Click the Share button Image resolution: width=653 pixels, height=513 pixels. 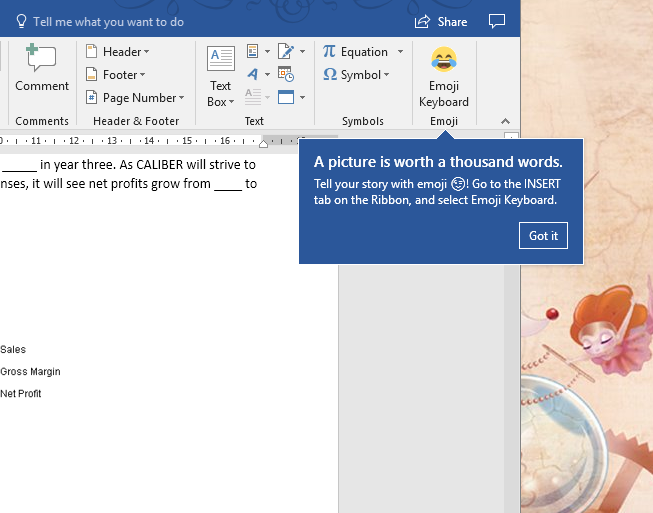441,22
